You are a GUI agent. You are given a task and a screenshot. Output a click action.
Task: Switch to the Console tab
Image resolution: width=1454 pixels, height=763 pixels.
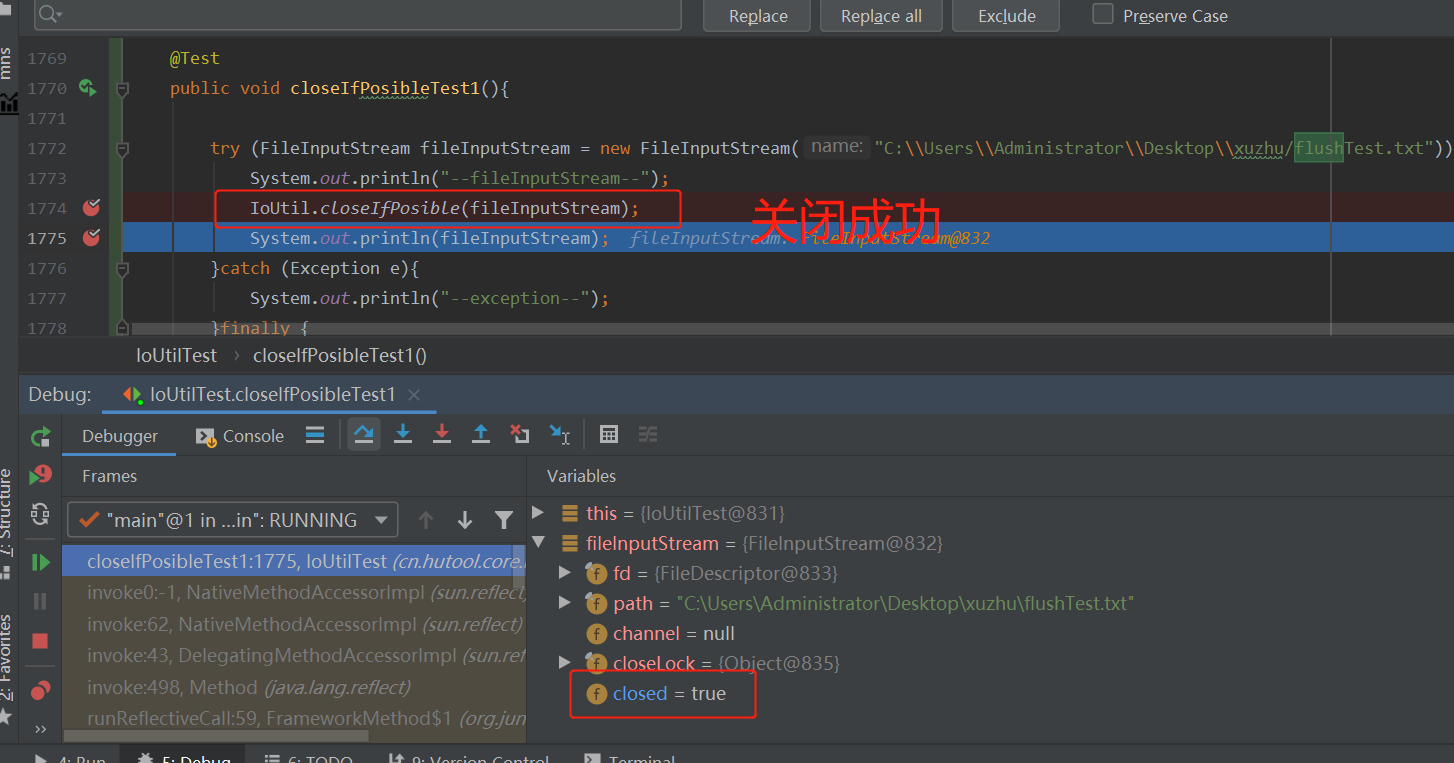point(240,436)
